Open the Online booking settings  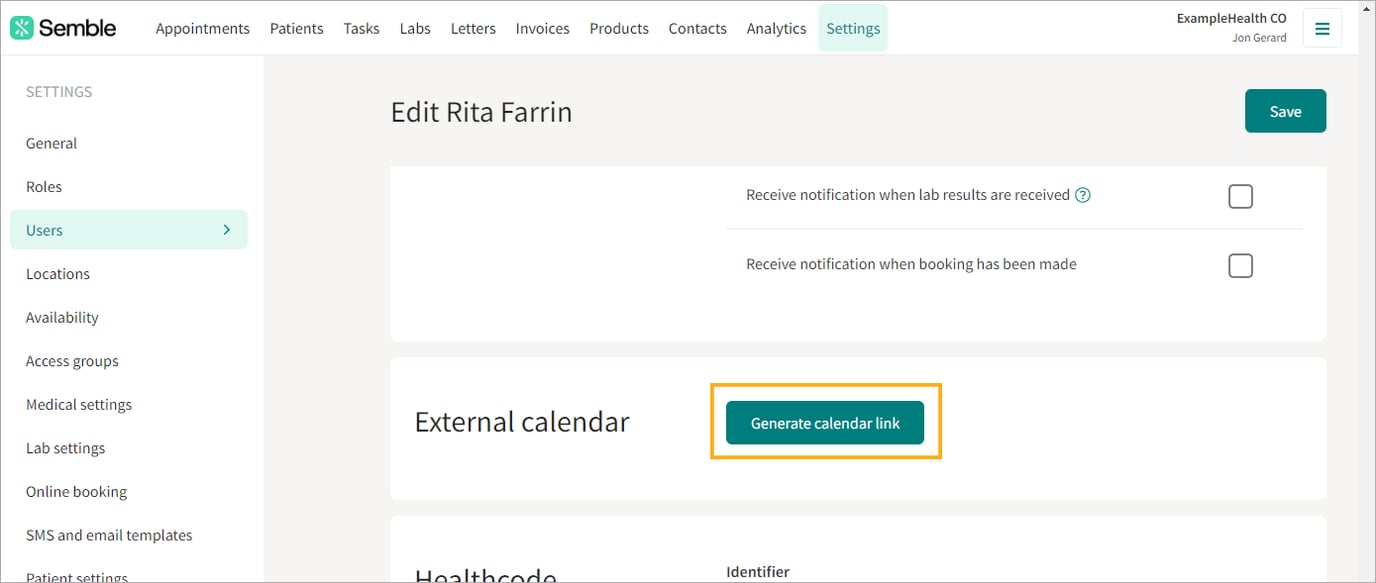coord(76,491)
